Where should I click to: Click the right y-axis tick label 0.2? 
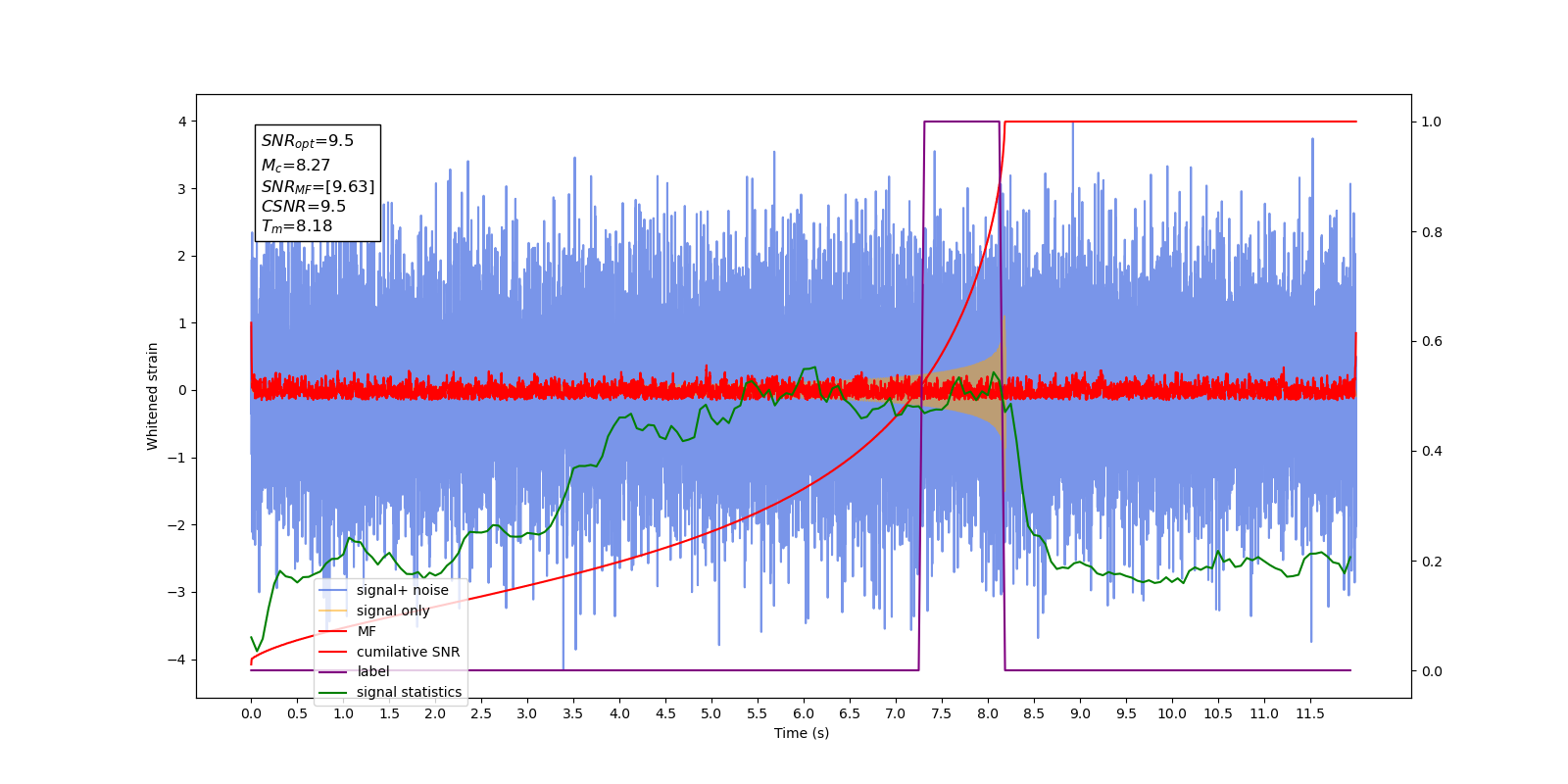1432,562
